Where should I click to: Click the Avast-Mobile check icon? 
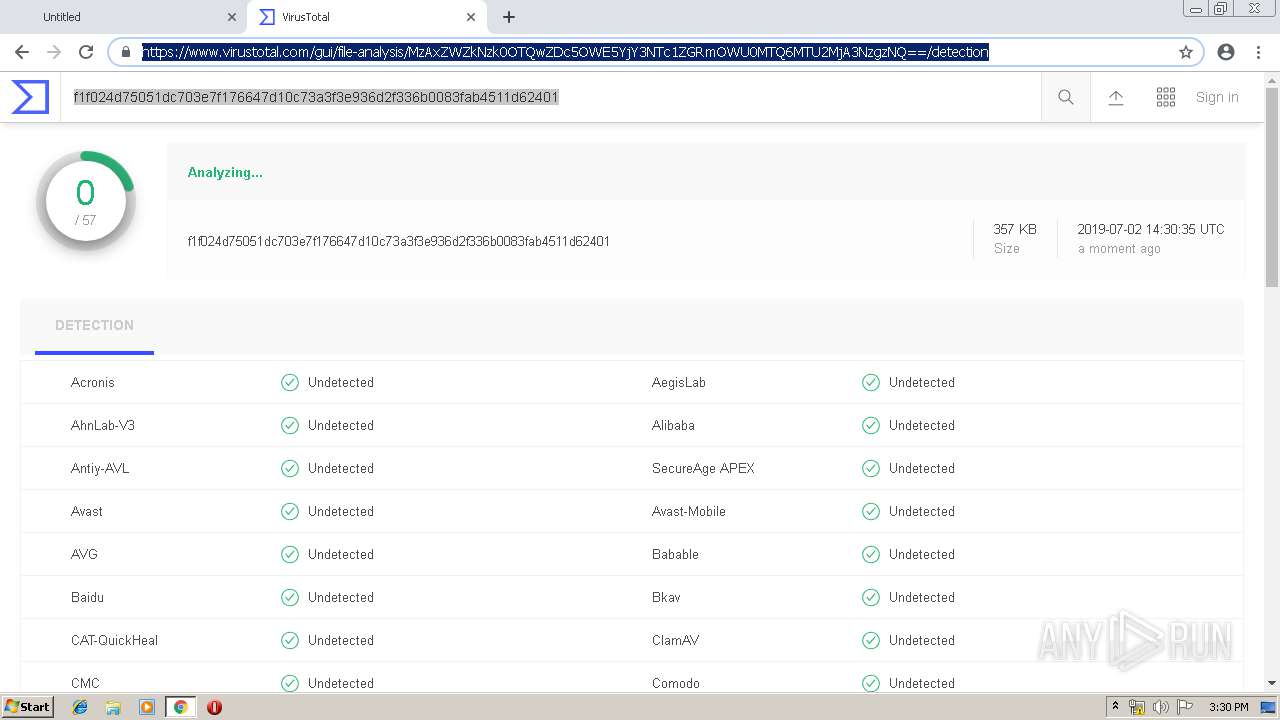pos(871,511)
